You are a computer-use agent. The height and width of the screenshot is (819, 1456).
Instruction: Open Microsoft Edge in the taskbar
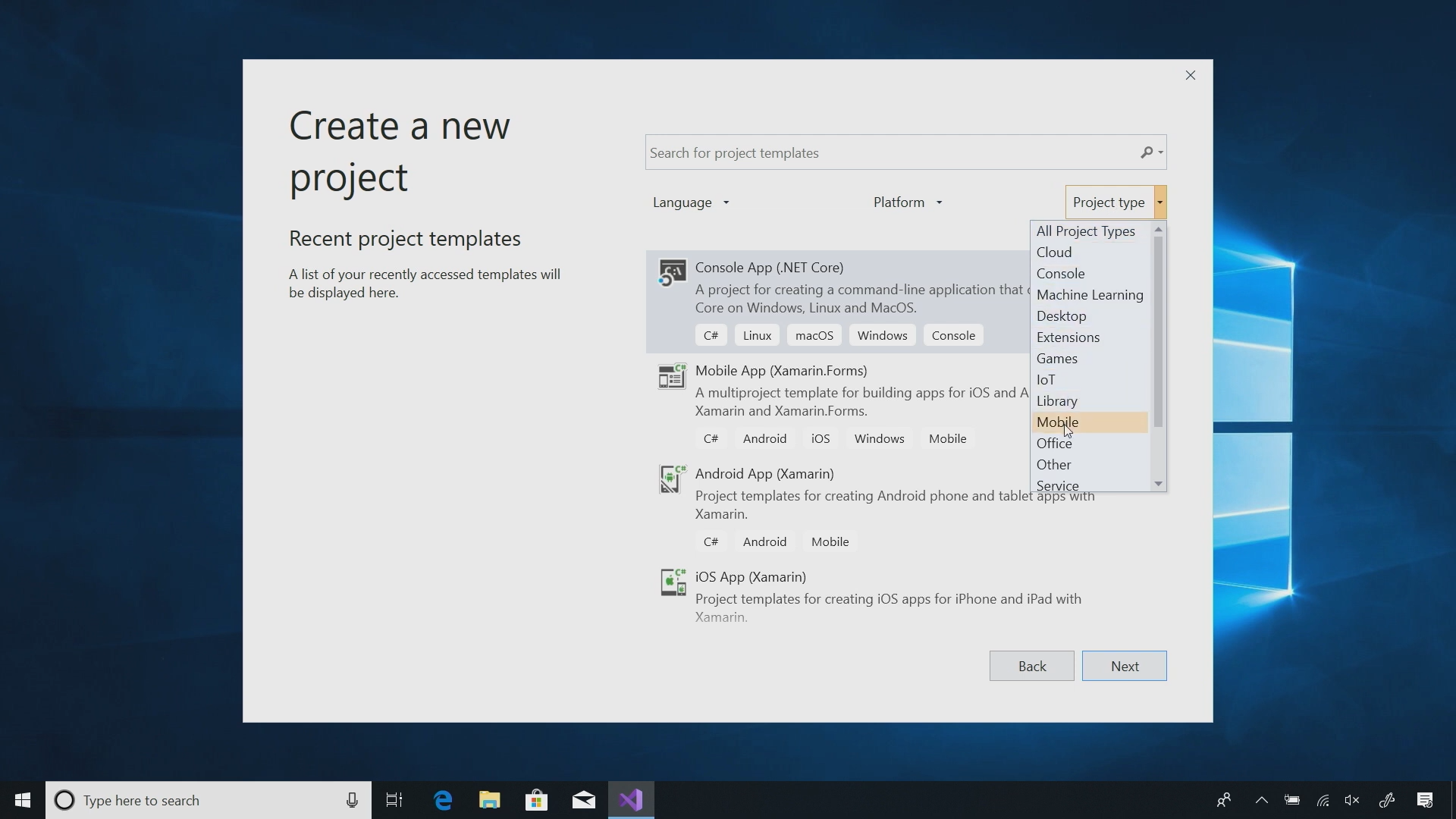tap(443, 800)
